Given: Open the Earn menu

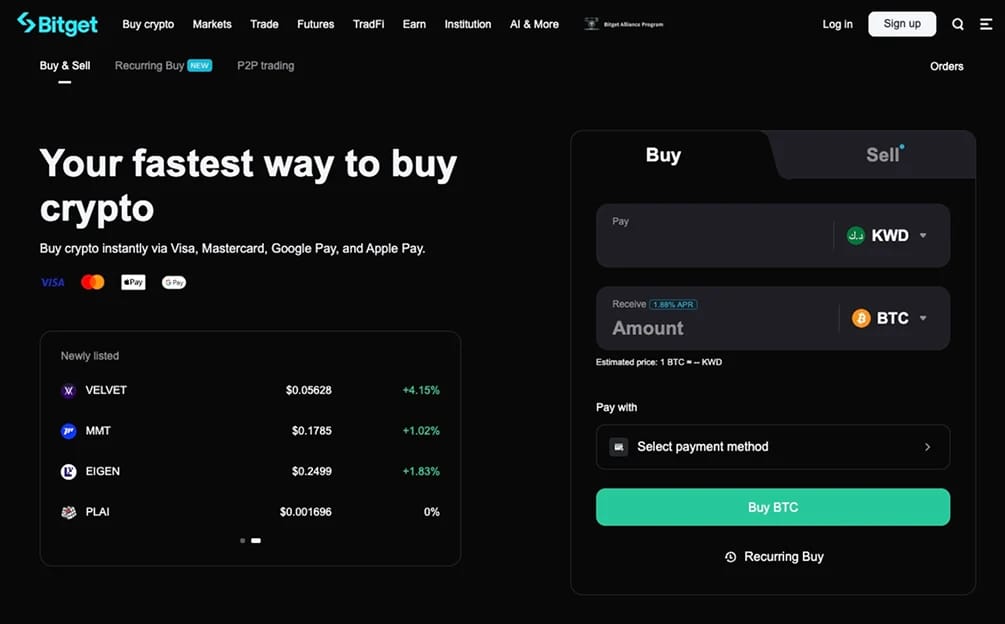Looking at the screenshot, I should tap(414, 24).
